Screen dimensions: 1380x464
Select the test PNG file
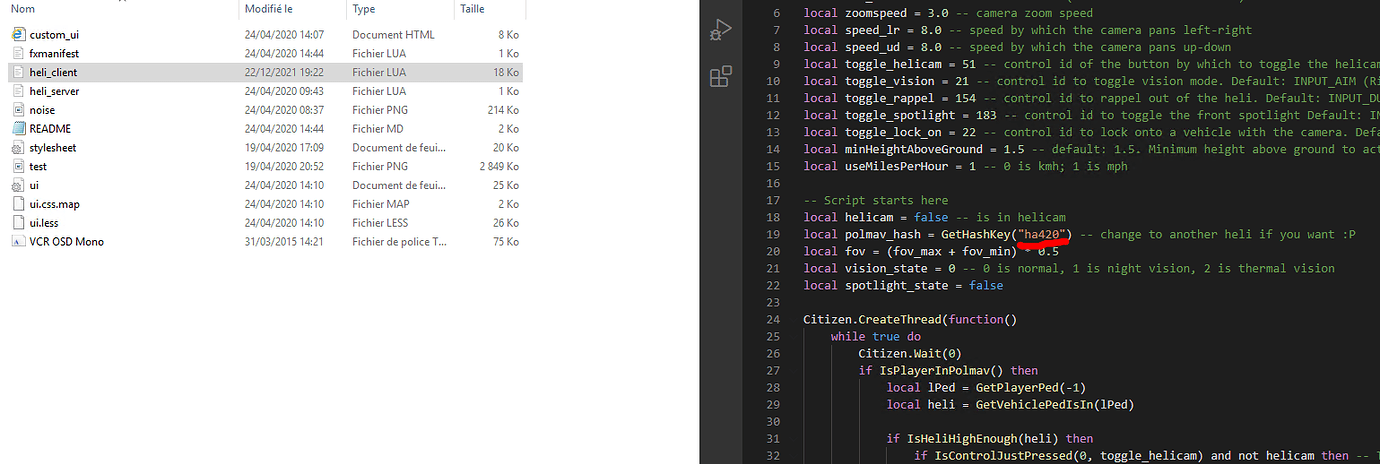pyautogui.click(x=38, y=167)
